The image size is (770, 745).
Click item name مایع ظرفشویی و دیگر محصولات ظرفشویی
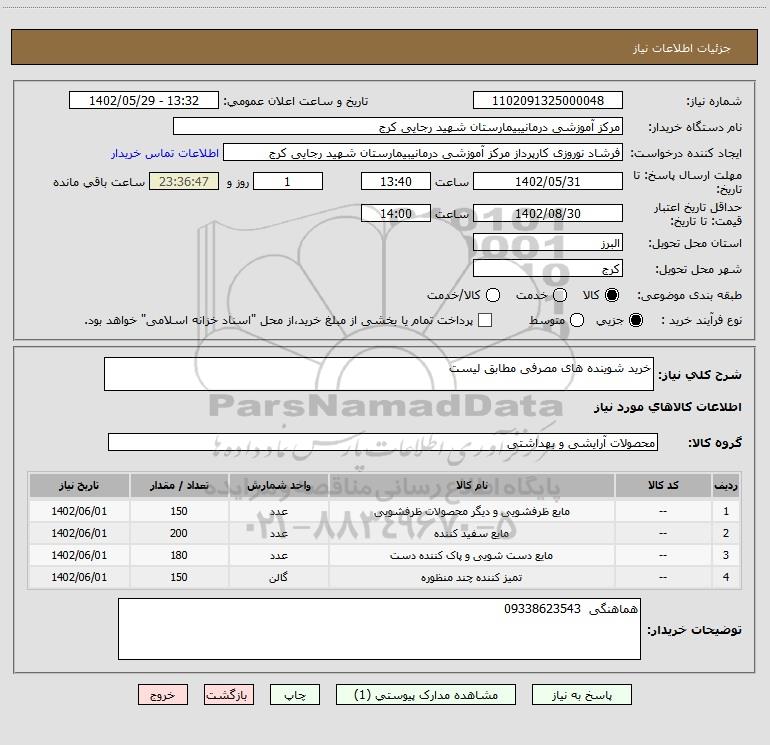[471, 512]
